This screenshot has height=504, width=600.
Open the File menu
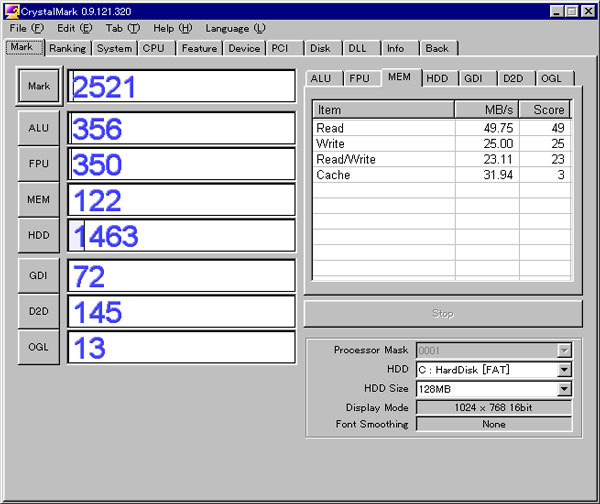27,28
